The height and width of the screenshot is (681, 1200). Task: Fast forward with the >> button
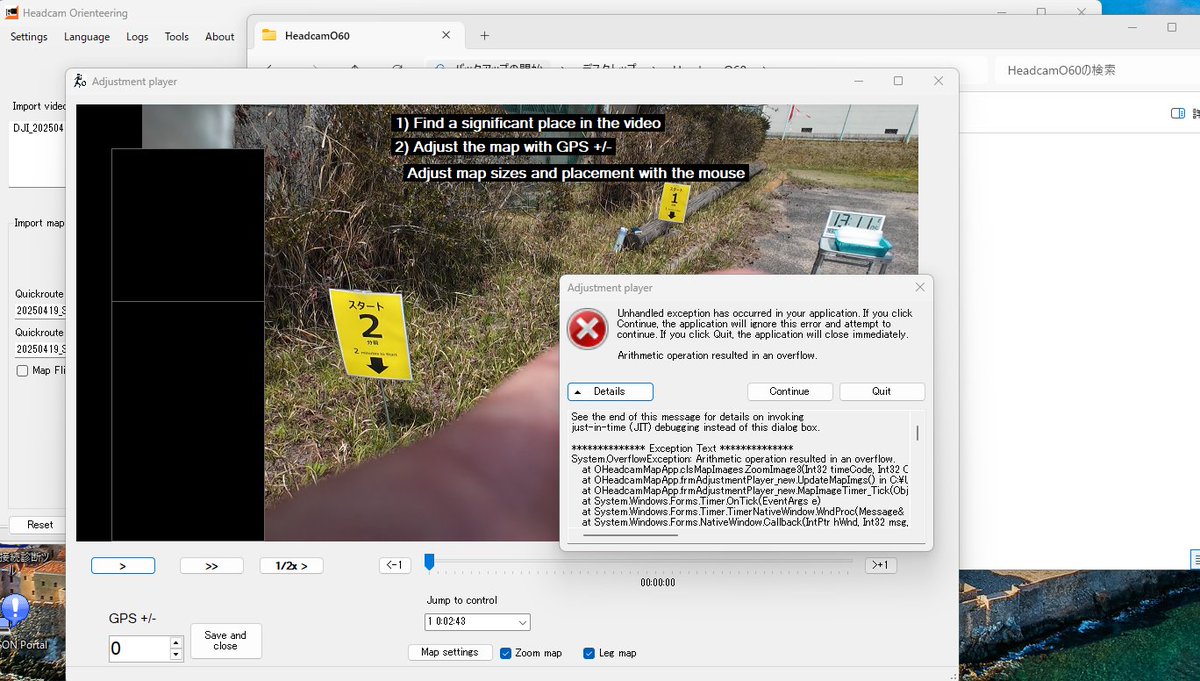point(212,566)
